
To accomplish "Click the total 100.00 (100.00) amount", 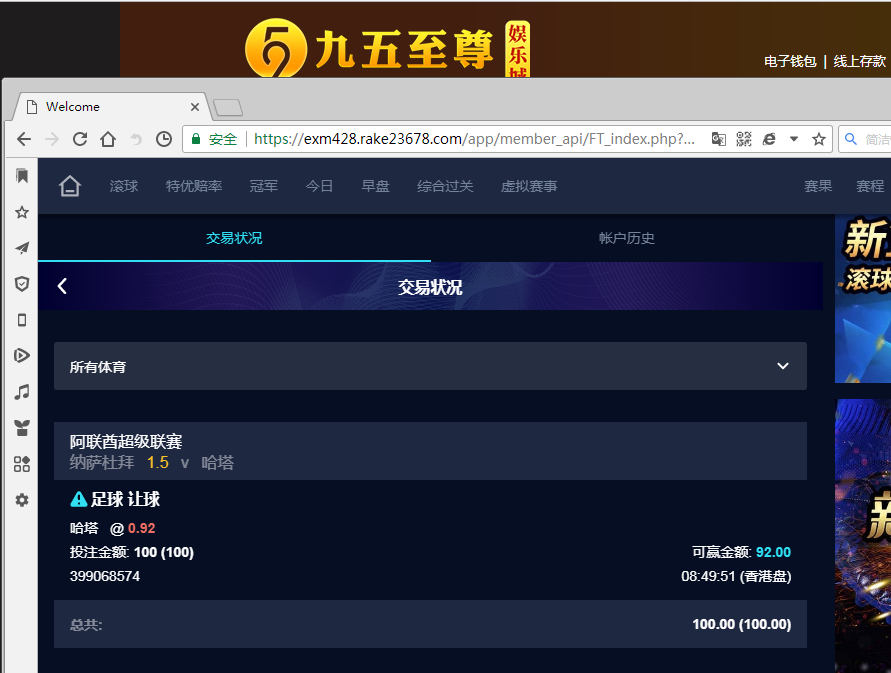I will pyautogui.click(x=742, y=624).
